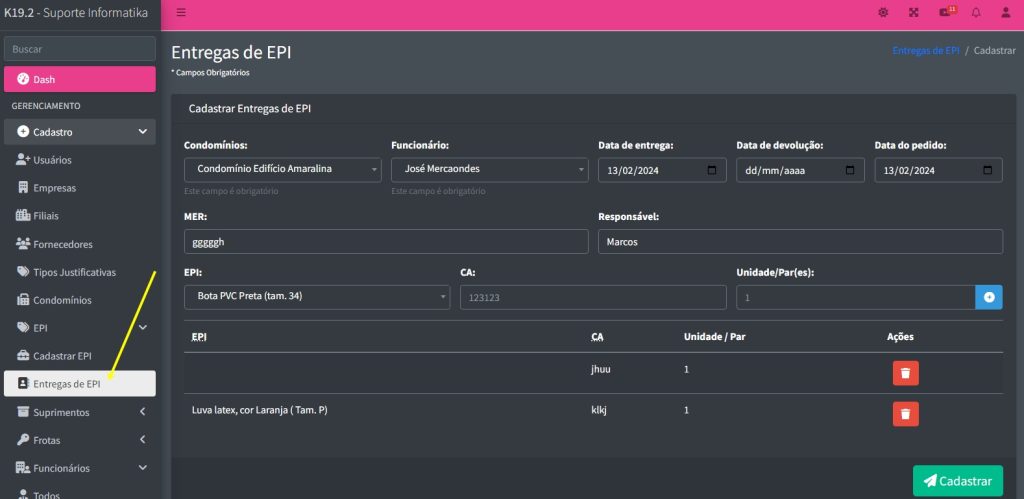Open settings via the gear icon
The height and width of the screenshot is (499, 1024).
point(883,13)
